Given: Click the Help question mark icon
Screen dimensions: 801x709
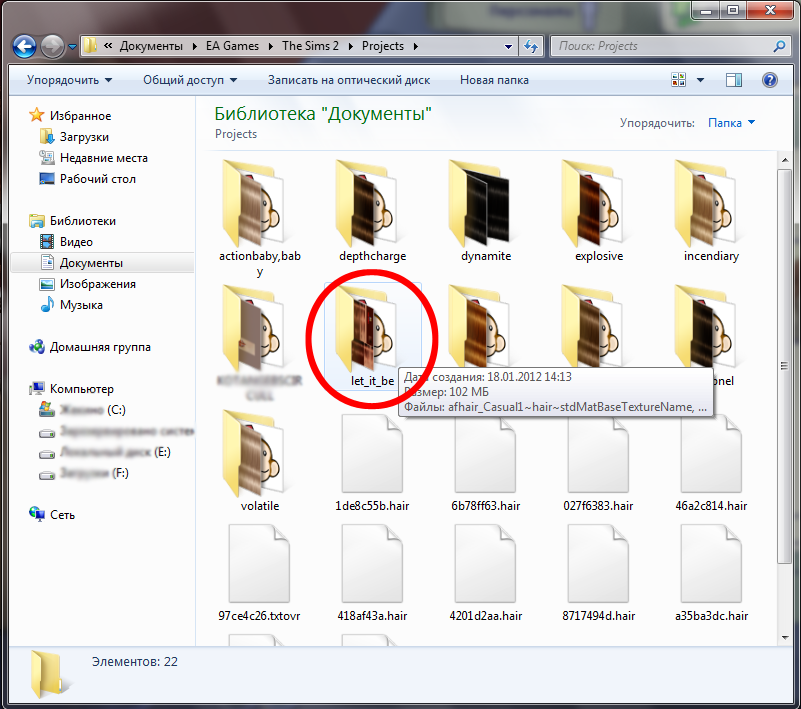Looking at the screenshot, I should [x=770, y=80].
